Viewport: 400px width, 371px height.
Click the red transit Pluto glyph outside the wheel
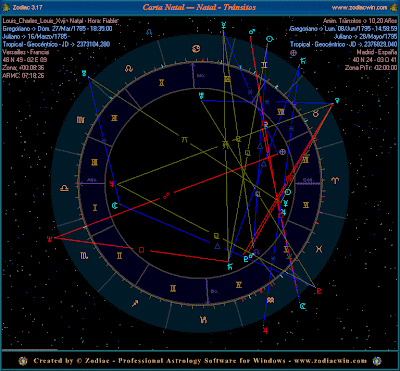pyautogui.click(x=319, y=291)
